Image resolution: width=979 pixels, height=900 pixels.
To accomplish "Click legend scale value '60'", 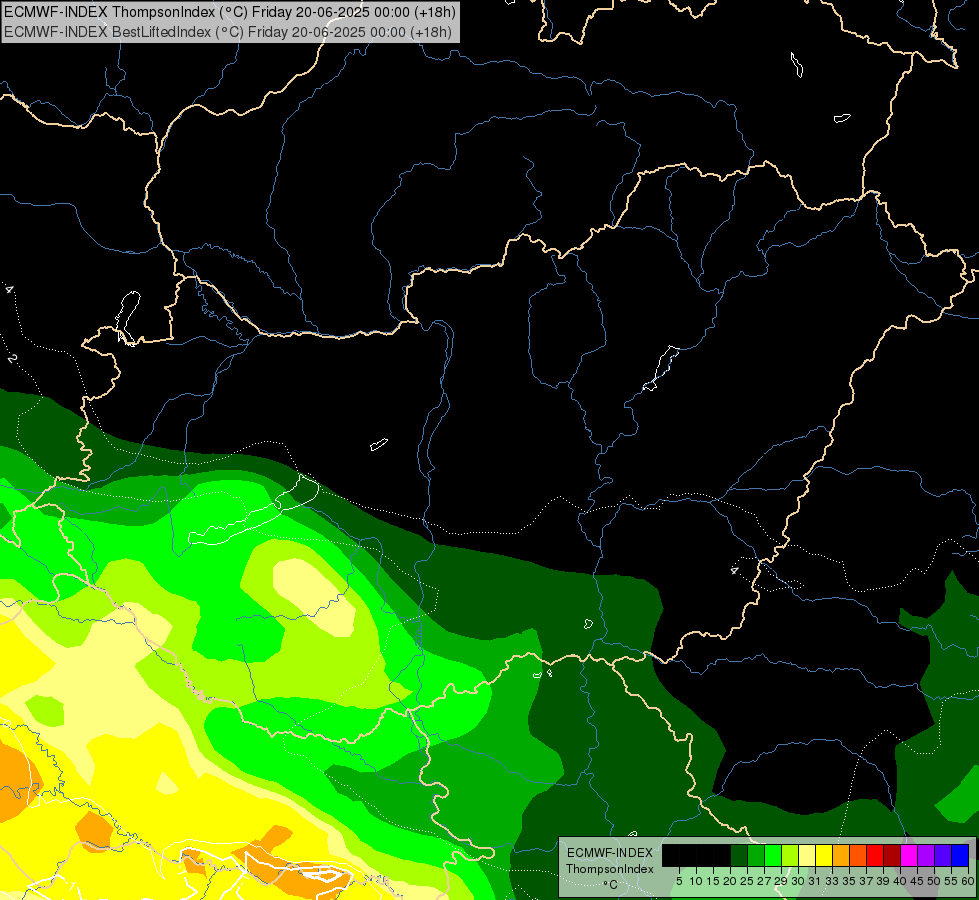I will [x=968, y=881].
